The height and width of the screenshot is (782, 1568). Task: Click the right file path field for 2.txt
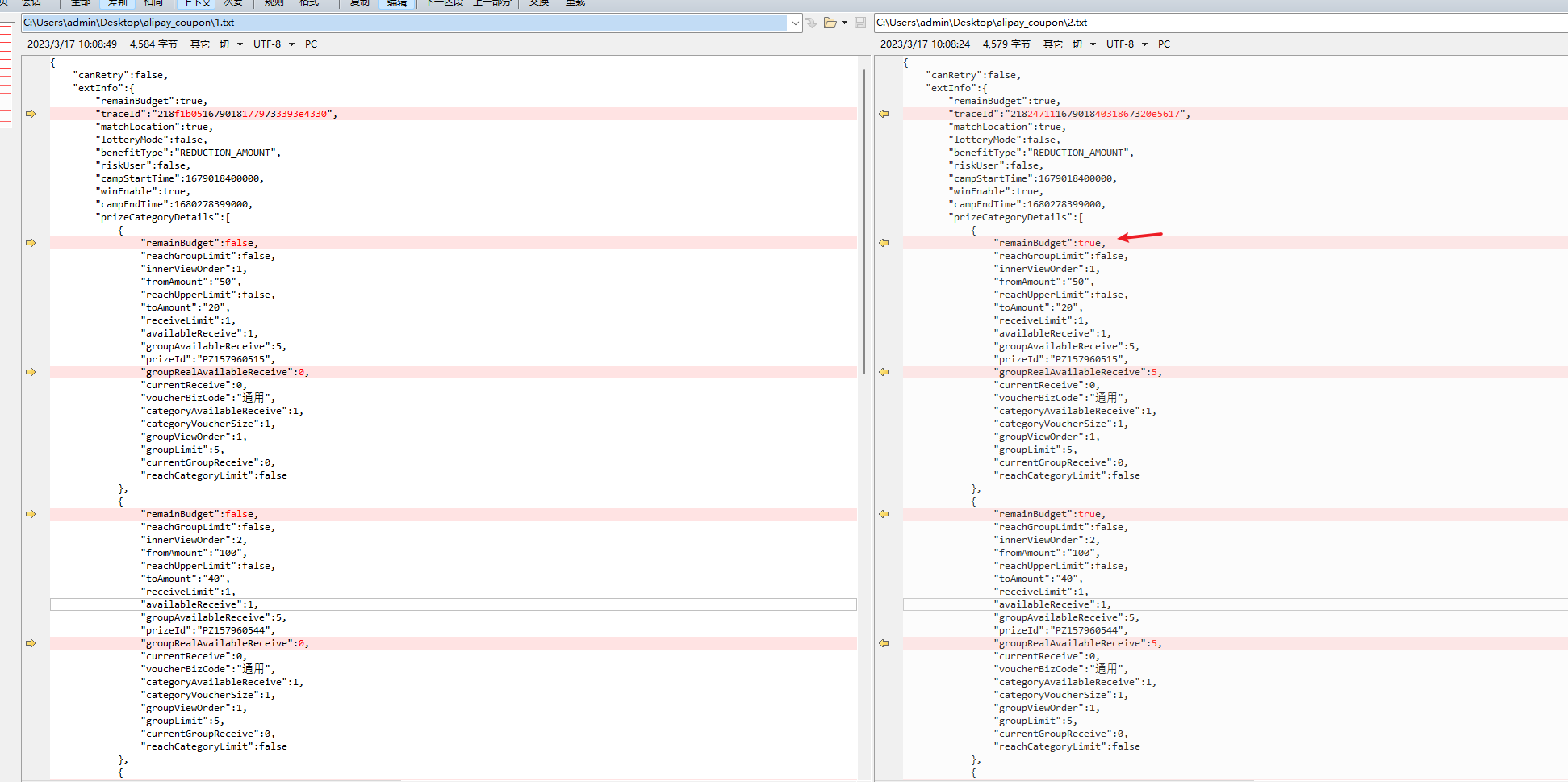click(1210, 23)
